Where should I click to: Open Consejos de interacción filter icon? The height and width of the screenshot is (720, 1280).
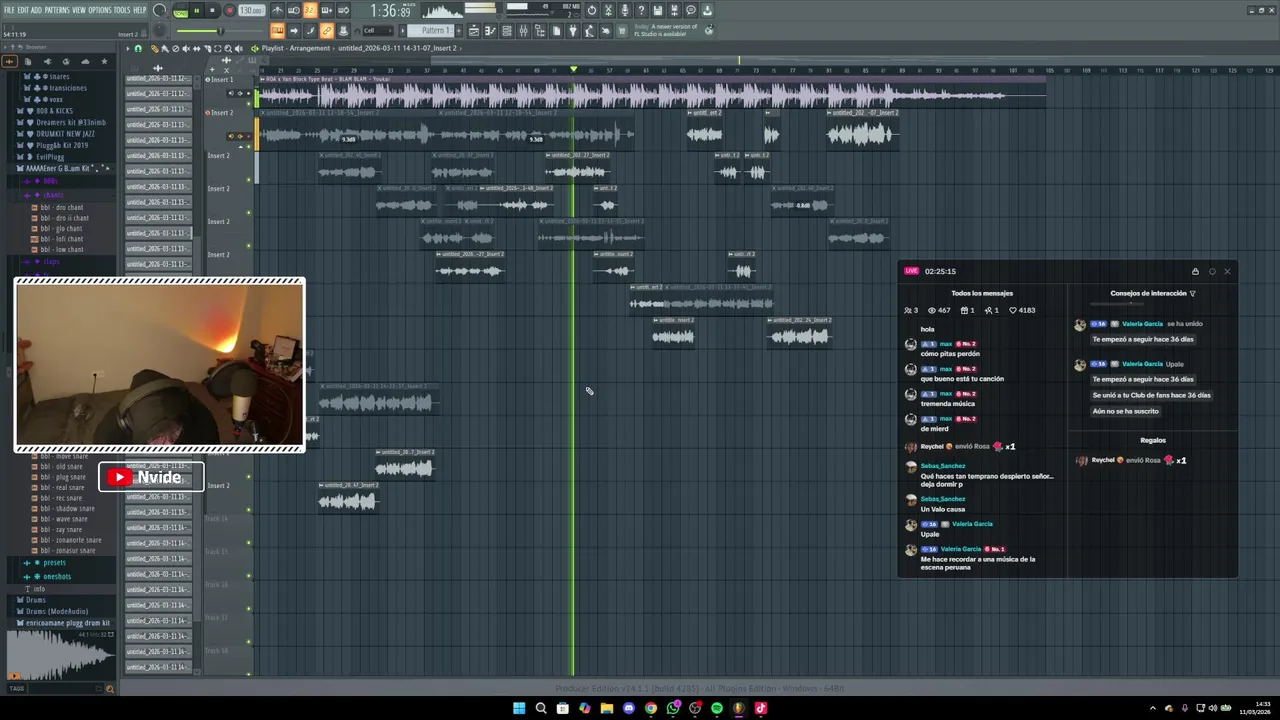tap(1192, 294)
